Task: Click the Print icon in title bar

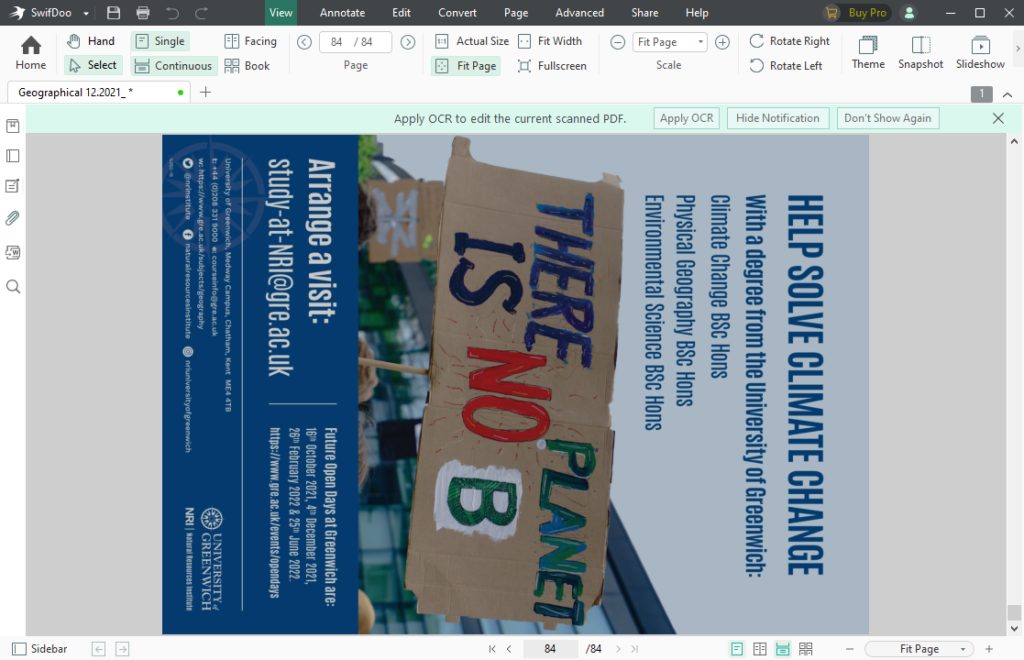Action: (x=143, y=12)
